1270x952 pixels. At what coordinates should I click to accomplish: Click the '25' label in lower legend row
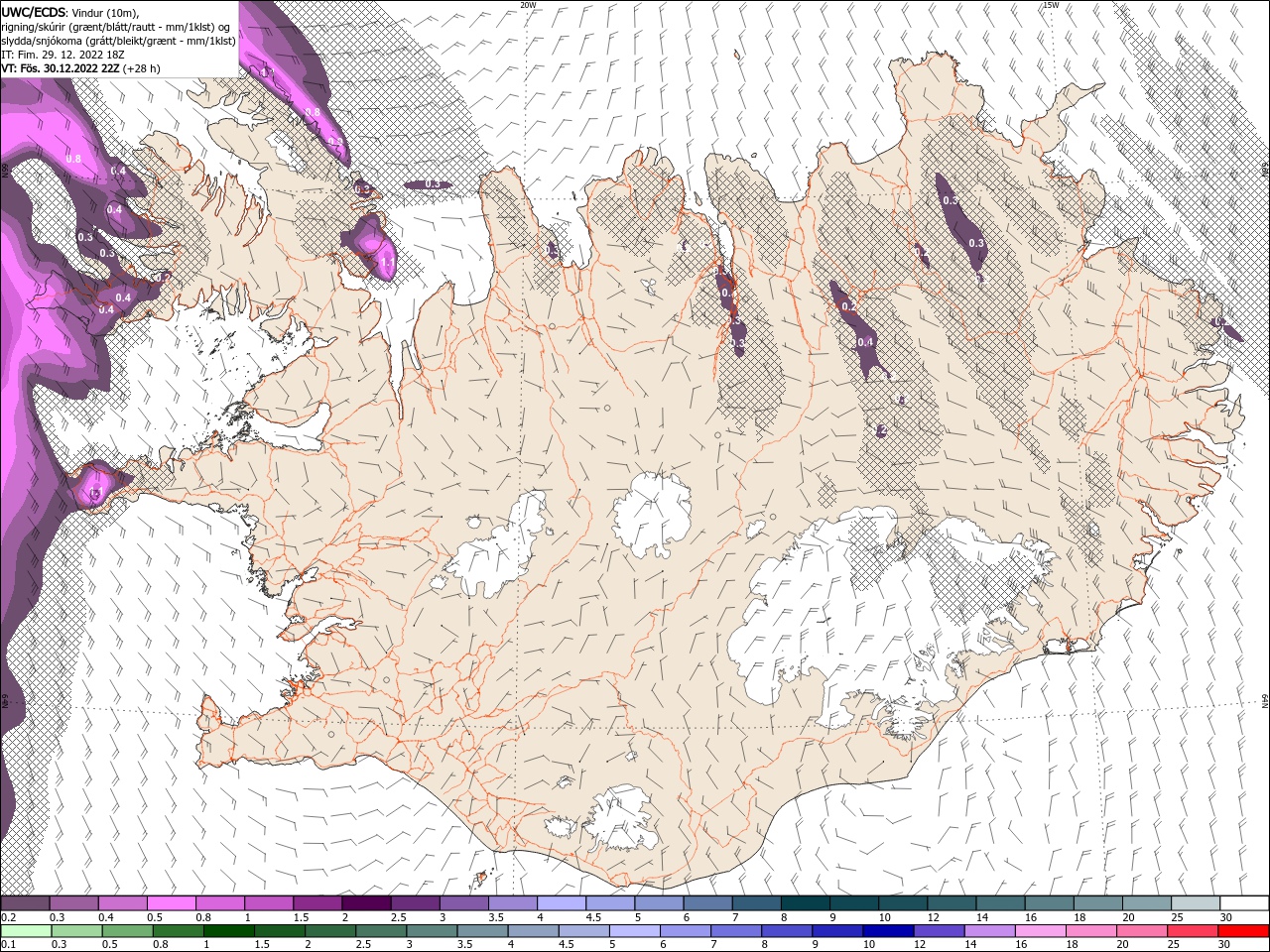(x=1172, y=944)
